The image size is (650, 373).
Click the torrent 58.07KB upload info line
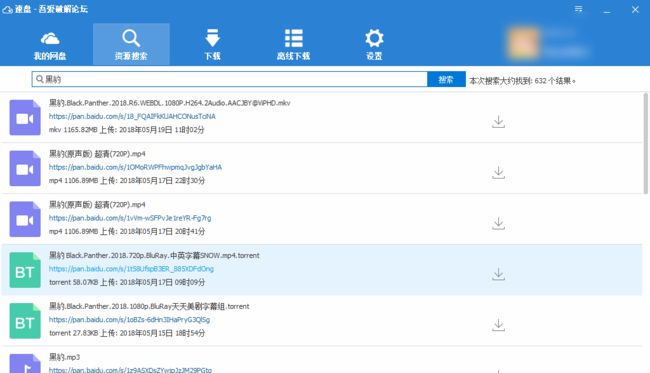click(x=127, y=282)
